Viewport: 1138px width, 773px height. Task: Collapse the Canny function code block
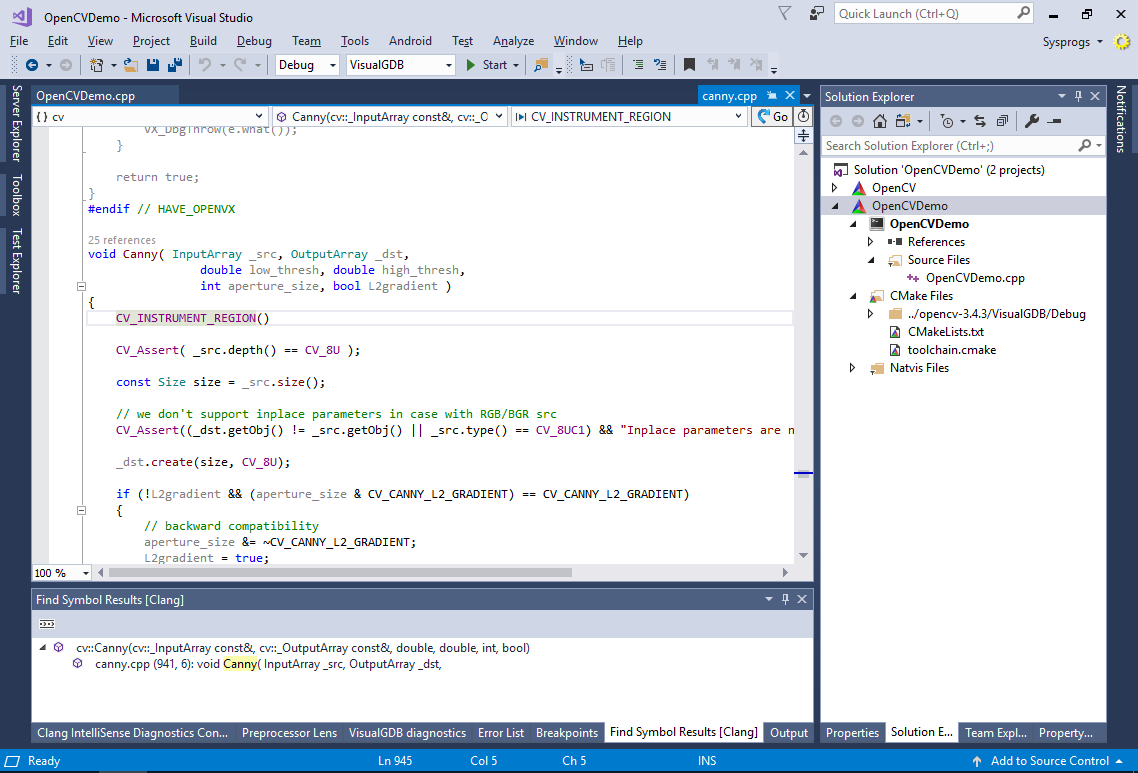click(x=81, y=287)
